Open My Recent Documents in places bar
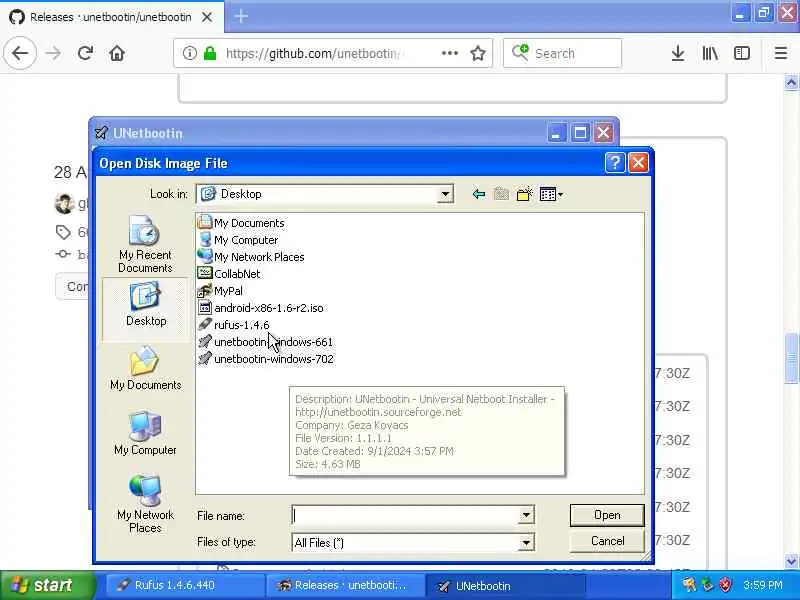Image resolution: width=800 pixels, height=600 pixels. point(145,245)
